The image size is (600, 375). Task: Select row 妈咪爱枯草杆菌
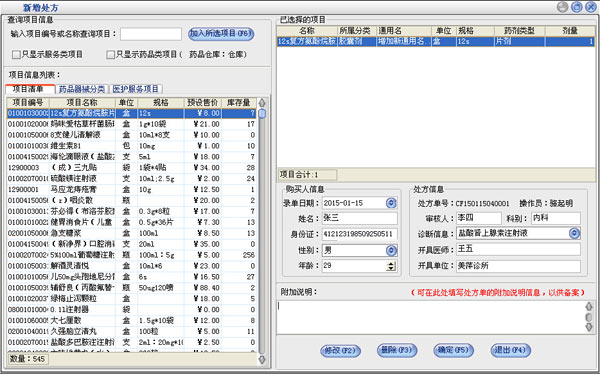131,124
